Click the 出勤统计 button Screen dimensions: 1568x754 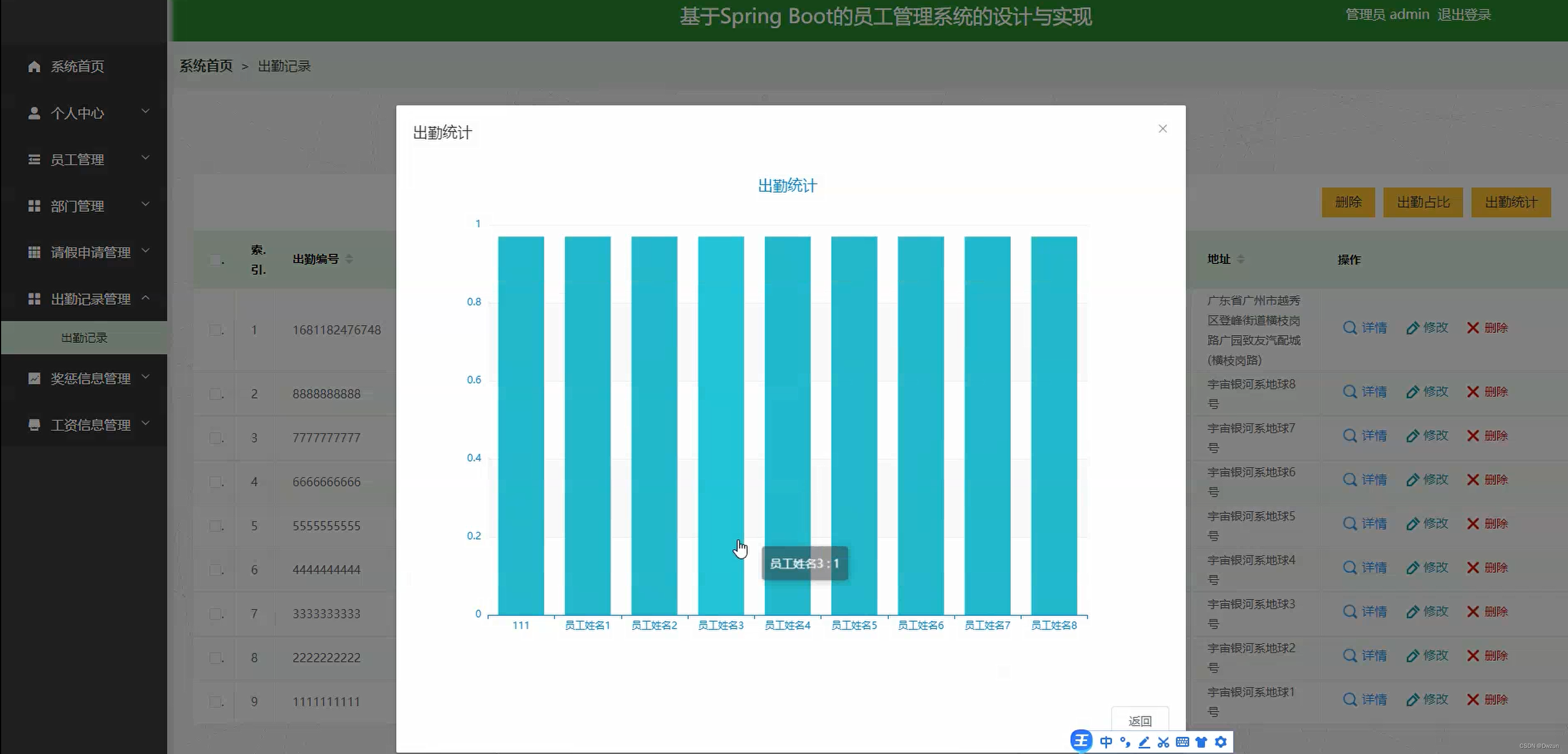tap(1511, 202)
